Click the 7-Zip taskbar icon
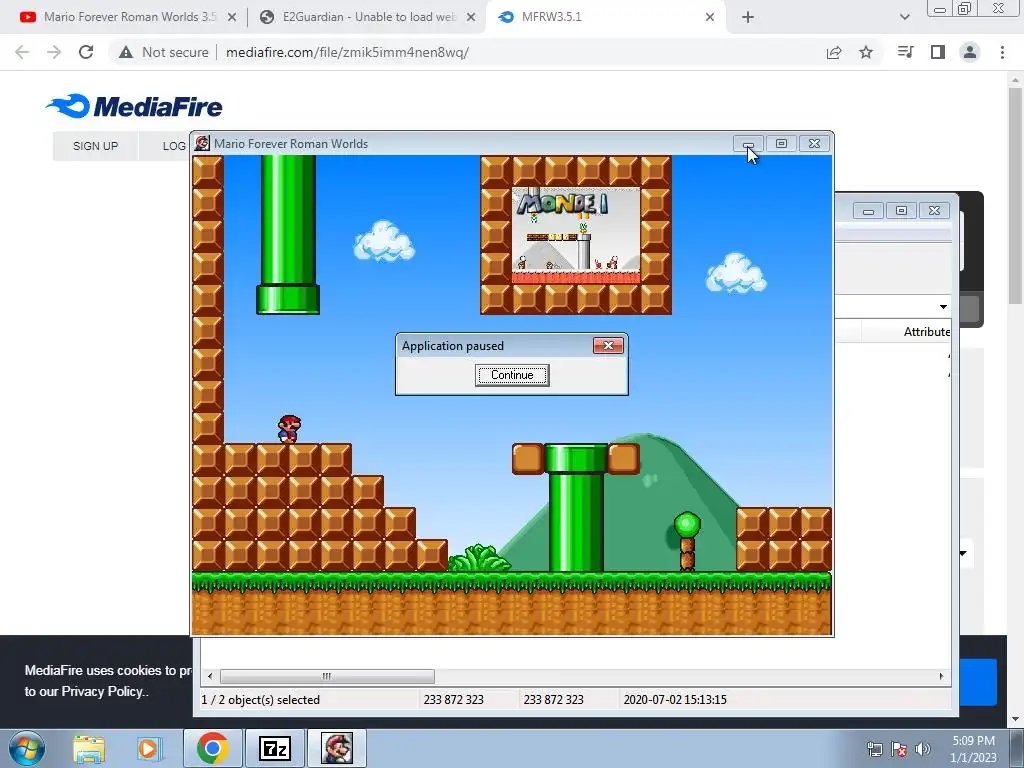This screenshot has height=768, width=1024. pyautogui.click(x=275, y=748)
